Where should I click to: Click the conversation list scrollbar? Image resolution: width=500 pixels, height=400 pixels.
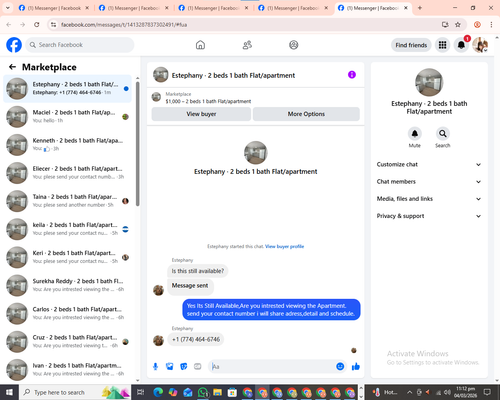tap(137, 143)
